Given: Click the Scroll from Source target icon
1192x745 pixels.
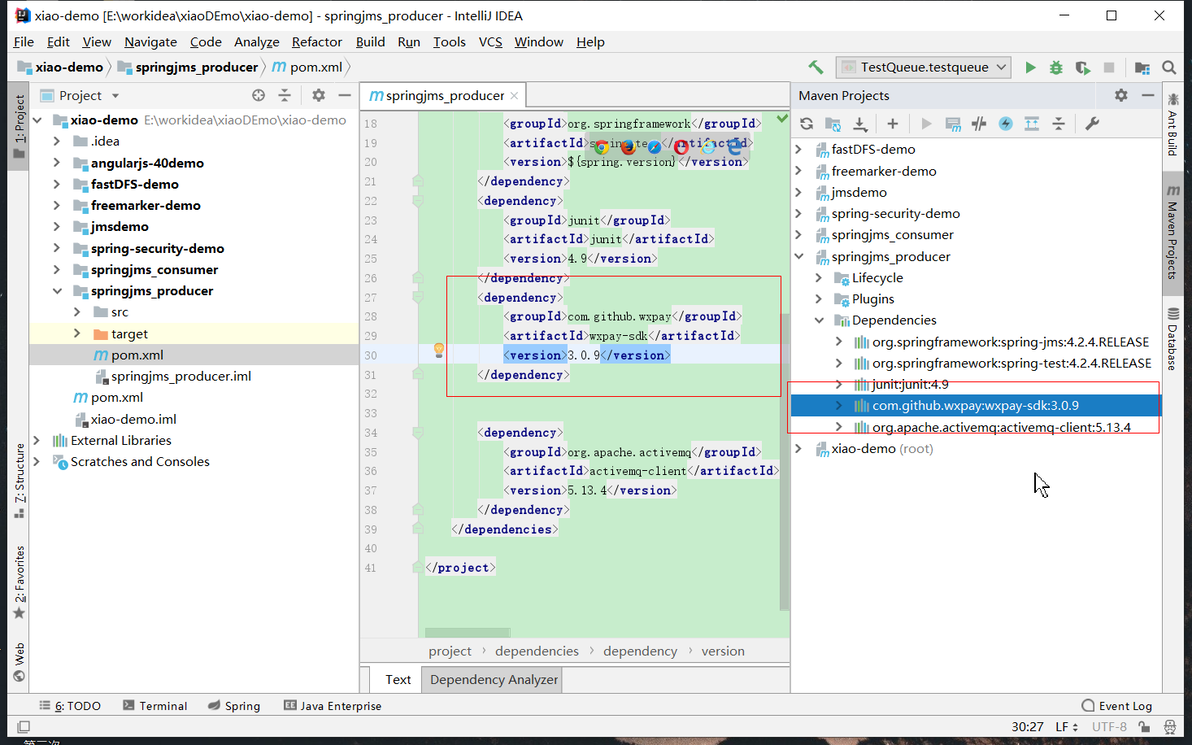Looking at the screenshot, I should [x=258, y=95].
